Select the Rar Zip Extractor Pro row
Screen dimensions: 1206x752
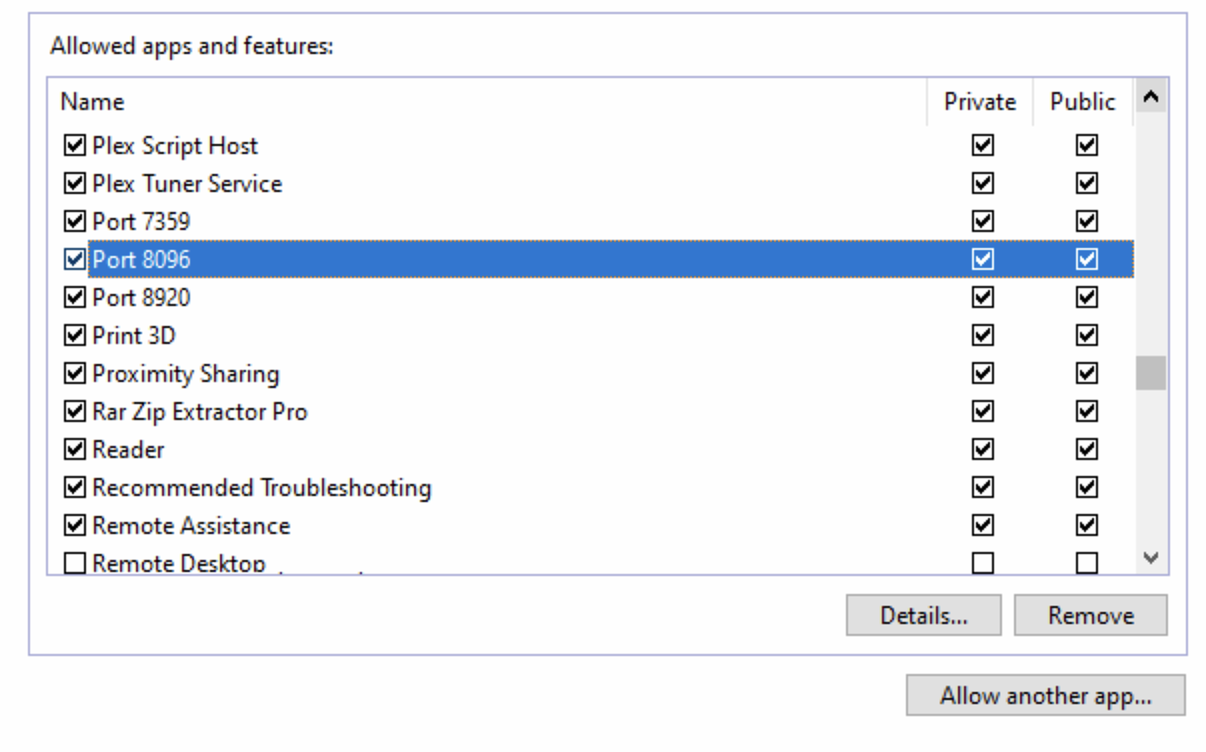click(200, 412)
